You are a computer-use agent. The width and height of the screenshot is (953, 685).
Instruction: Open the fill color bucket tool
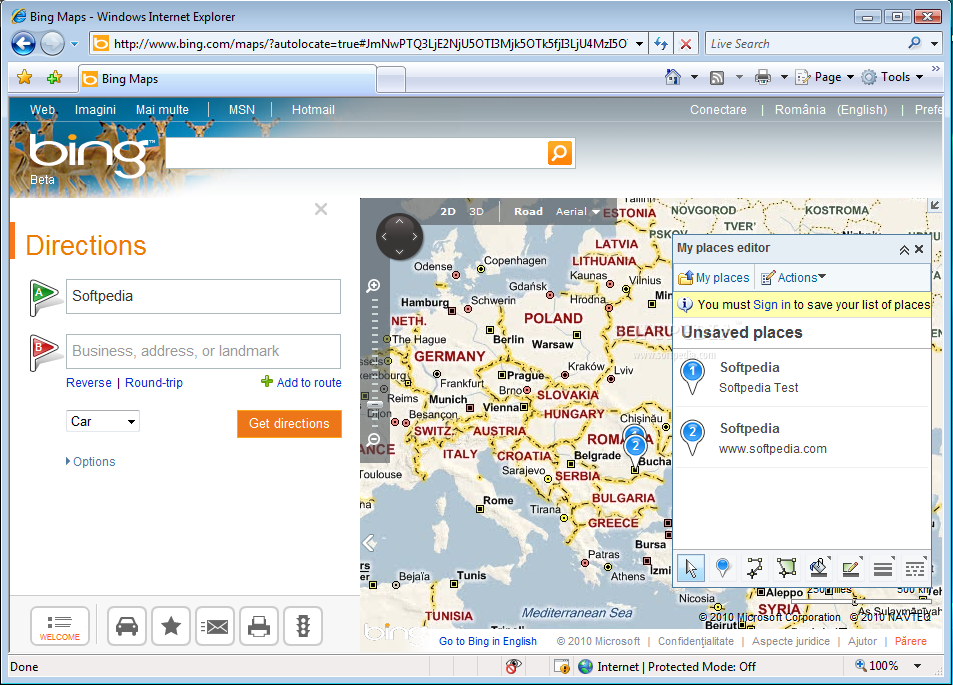coord(819,568)
